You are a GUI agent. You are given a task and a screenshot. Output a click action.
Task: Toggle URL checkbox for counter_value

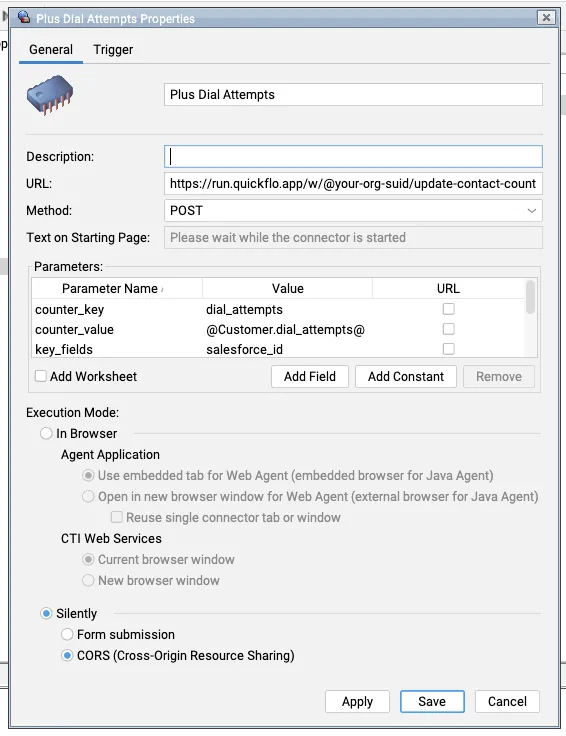pos(449,329)
